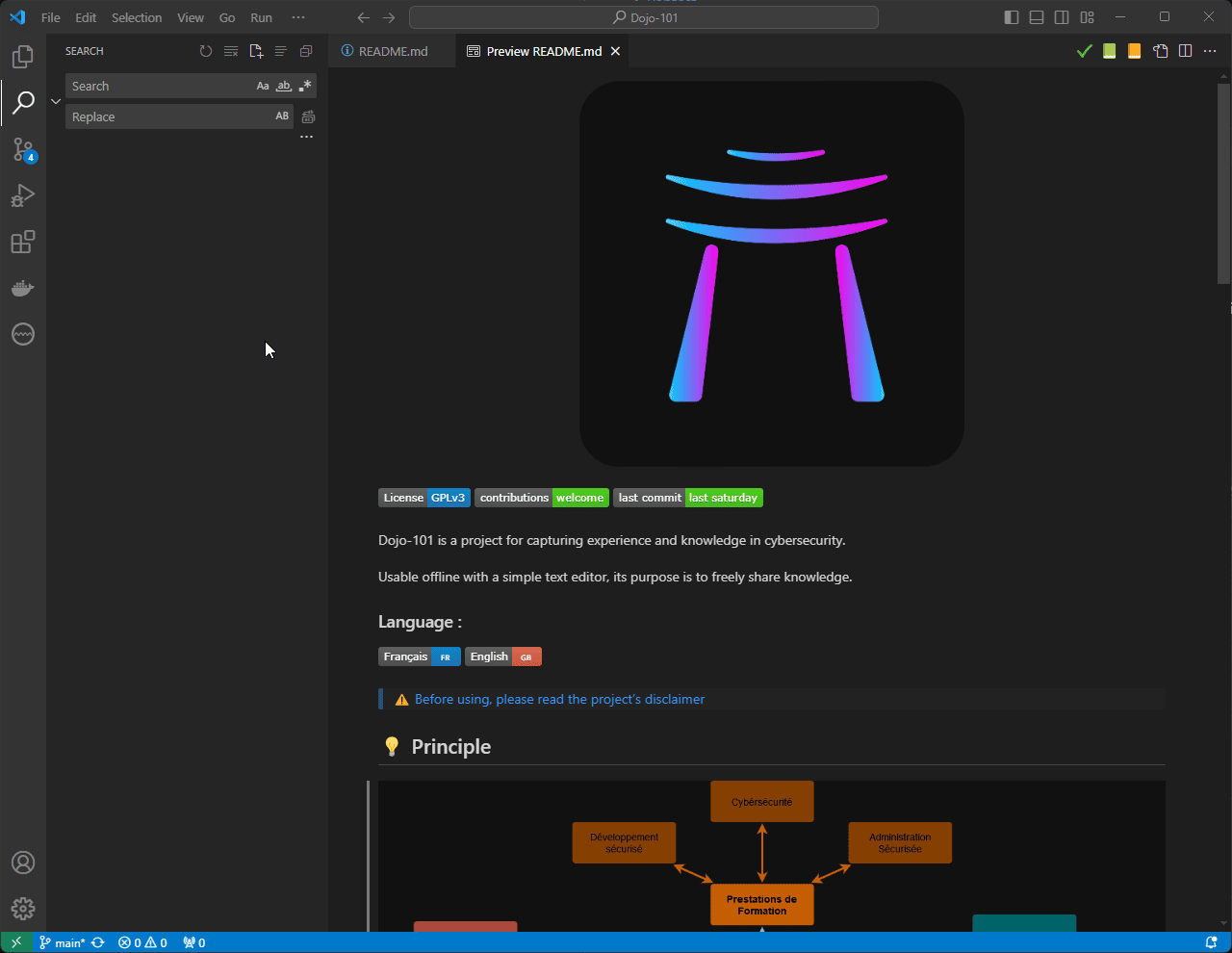Click the last commit badge
Viewport: 1232px width, 953px height.
(688, 498)
